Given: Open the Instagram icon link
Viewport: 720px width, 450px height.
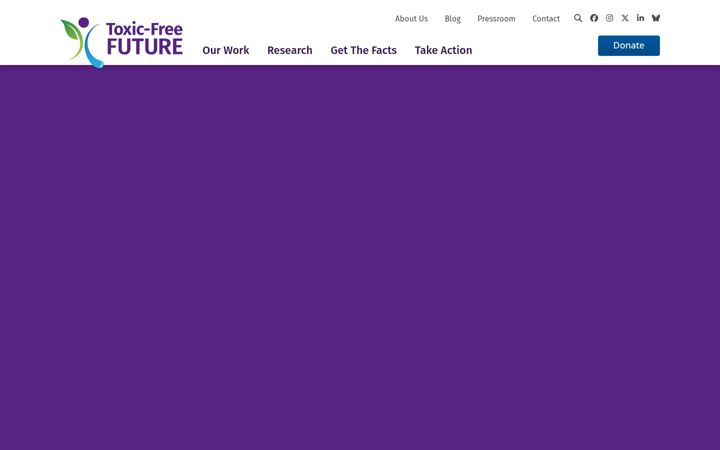Looking at the screenshot, I should [x=609, y=18].
